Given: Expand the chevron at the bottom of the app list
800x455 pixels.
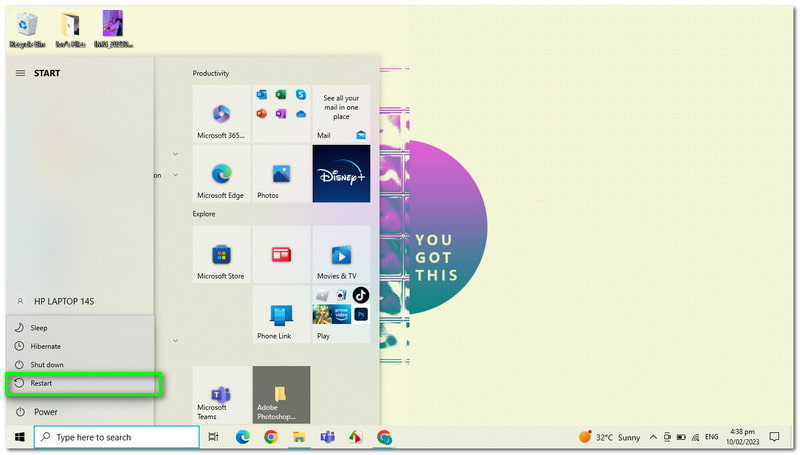Looking at the screenshot, I should click(x=175, y=340).
